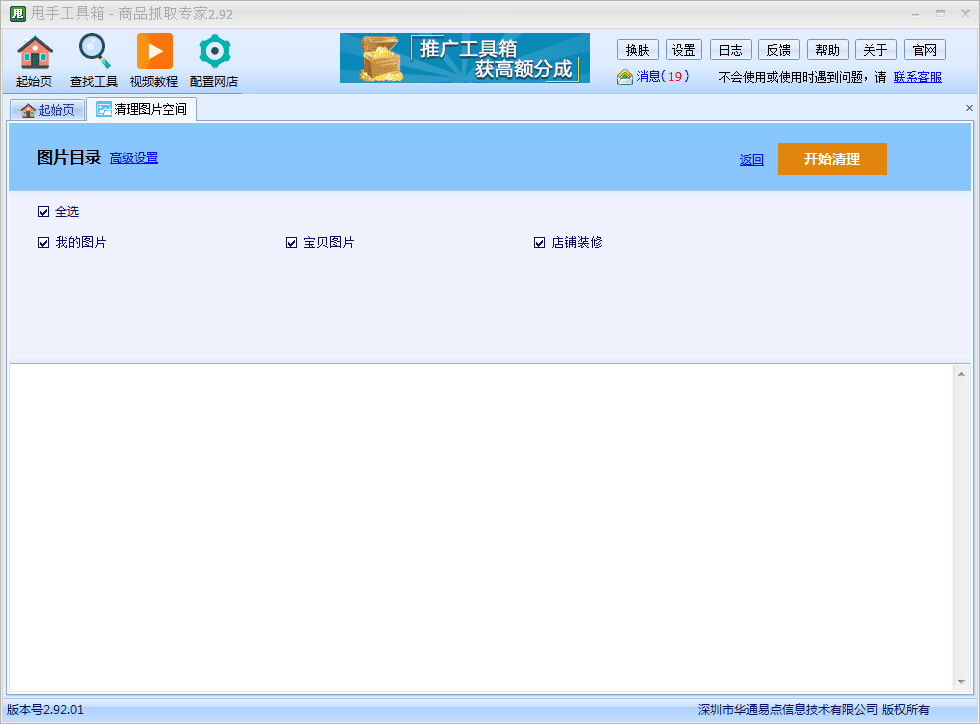Click the 反馈 feedback button
This screenshot has height=724, width=980.
click(779, 50)
